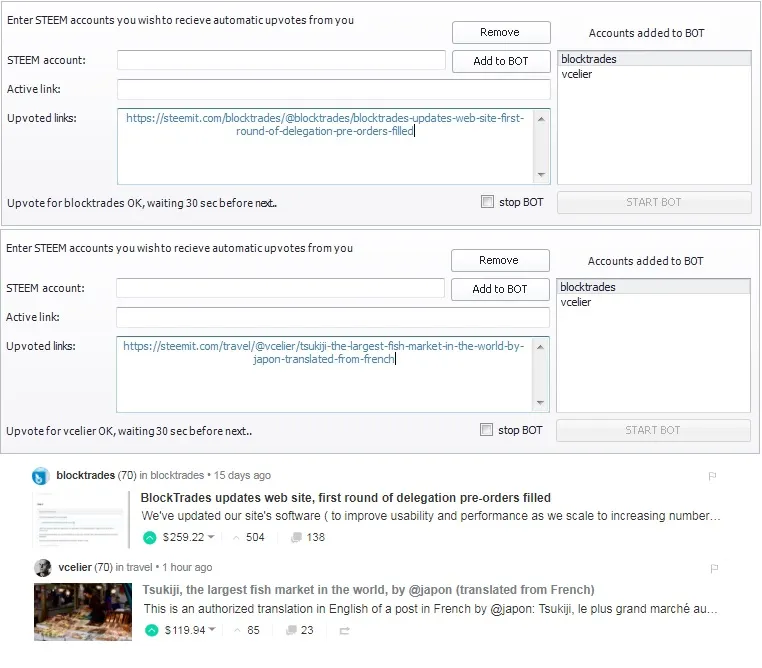Click the STEEM account field in the bottom panel
Screen dimensions: 762x668
tap(280, 288)
